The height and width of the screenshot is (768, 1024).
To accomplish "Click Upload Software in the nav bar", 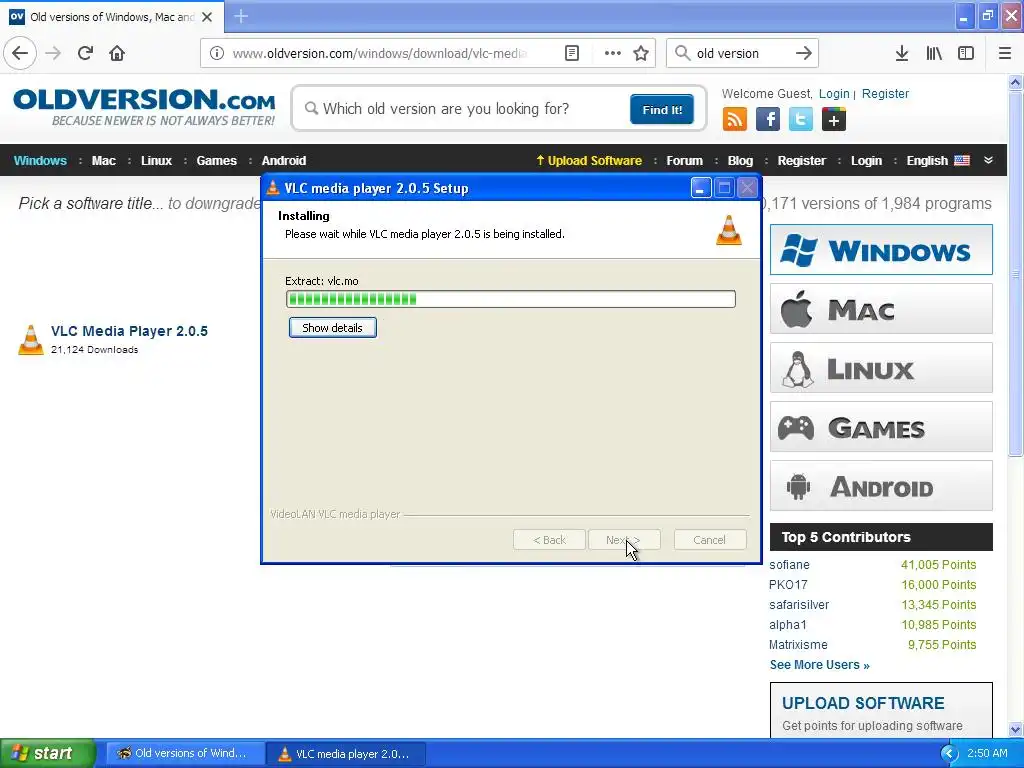I will pyautogui.click(x=589, y=161).
